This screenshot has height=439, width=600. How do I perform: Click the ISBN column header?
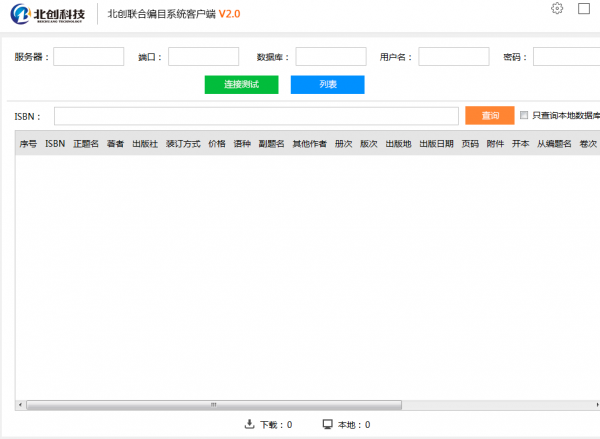[x=55, y=144]
